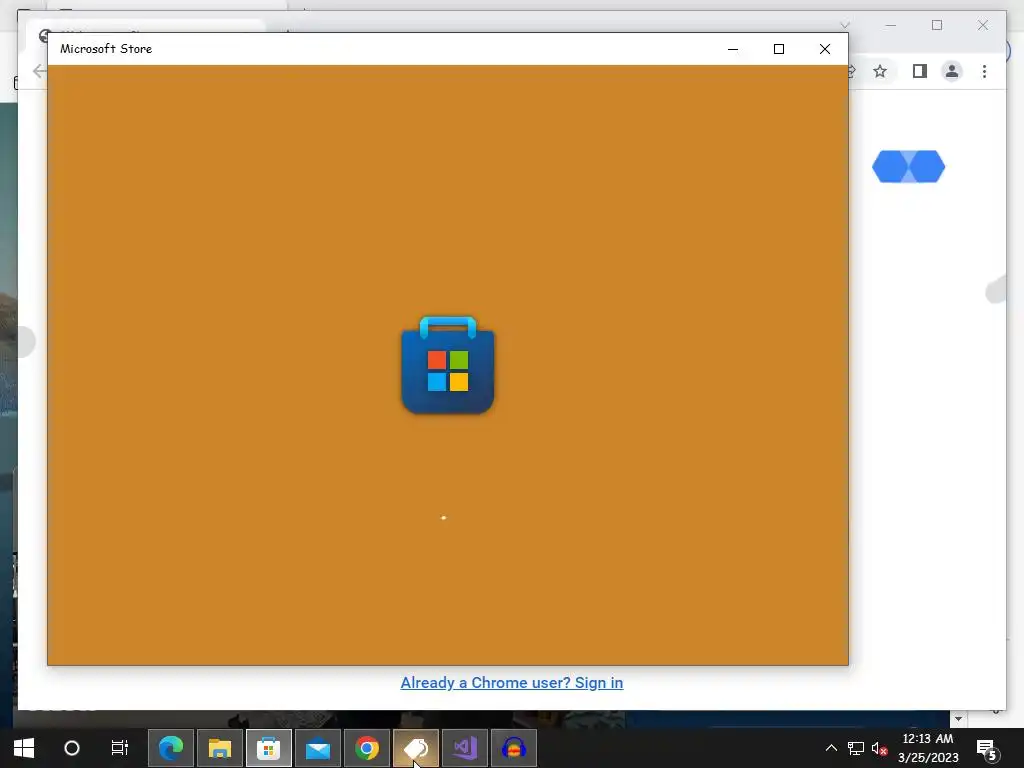This screenshot has width=1024, height=768.
Task: Toggle the Chrome side panel icon
Action: coord(920,71)
